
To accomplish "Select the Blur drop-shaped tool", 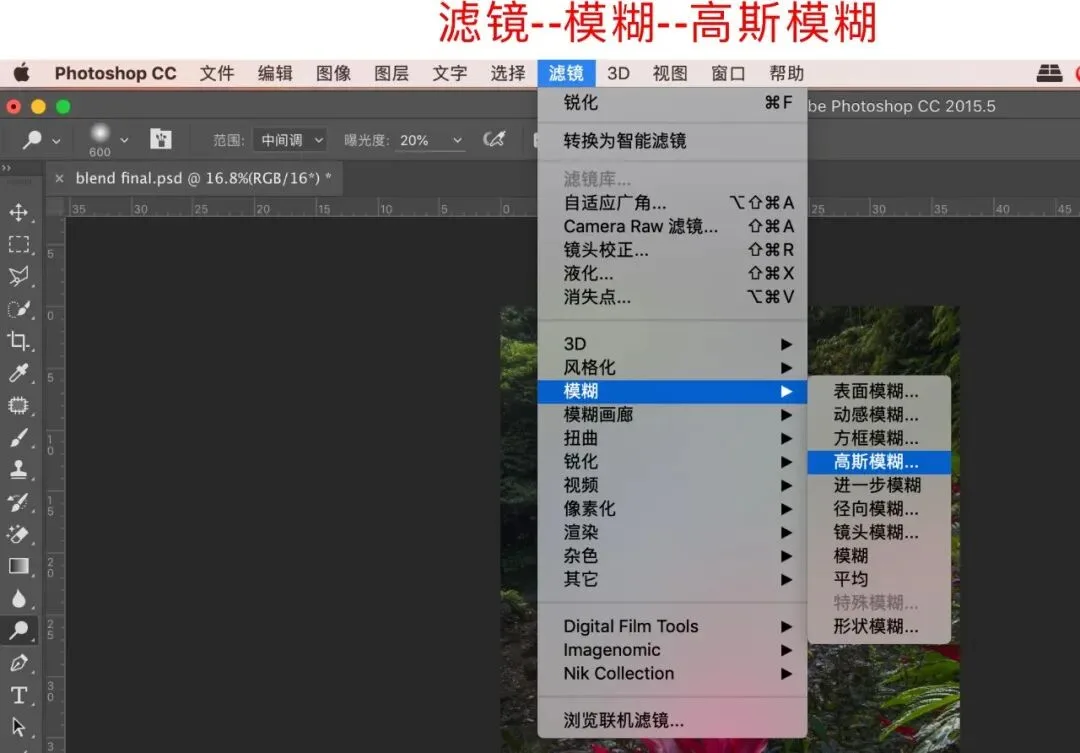I will click(x=19, y=598).
